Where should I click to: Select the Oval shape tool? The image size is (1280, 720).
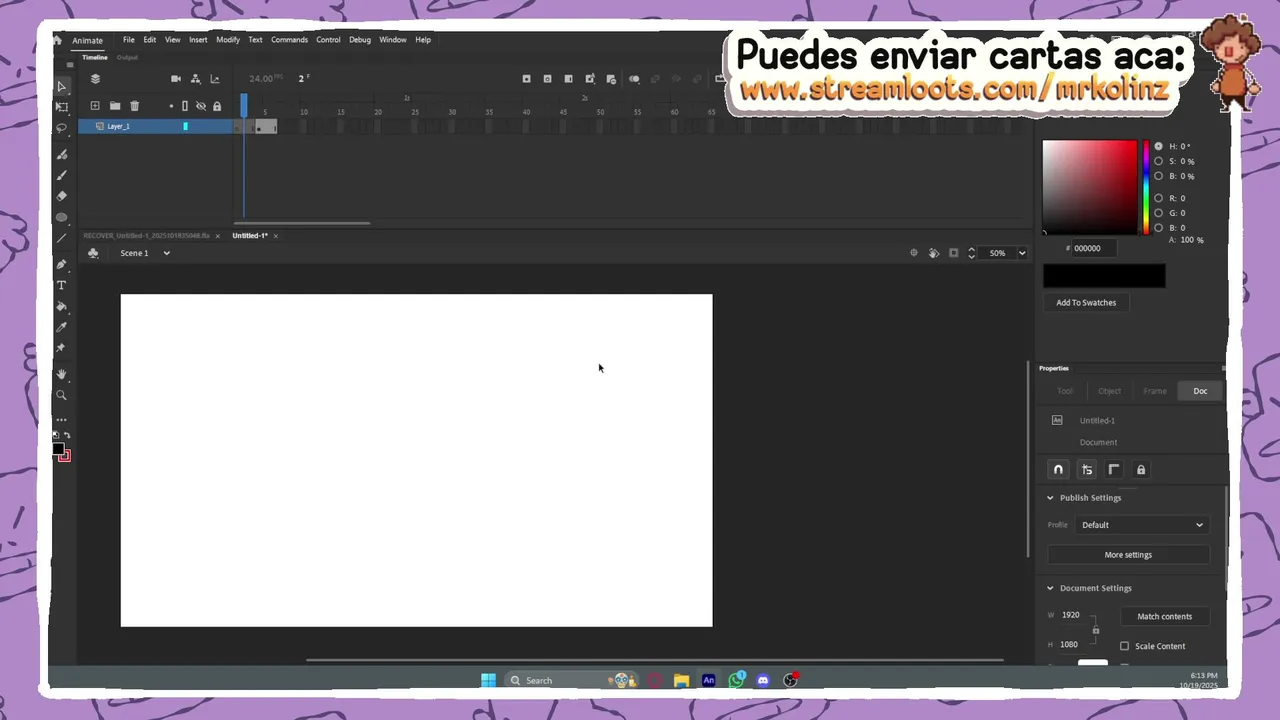click(x=61, y=217)
